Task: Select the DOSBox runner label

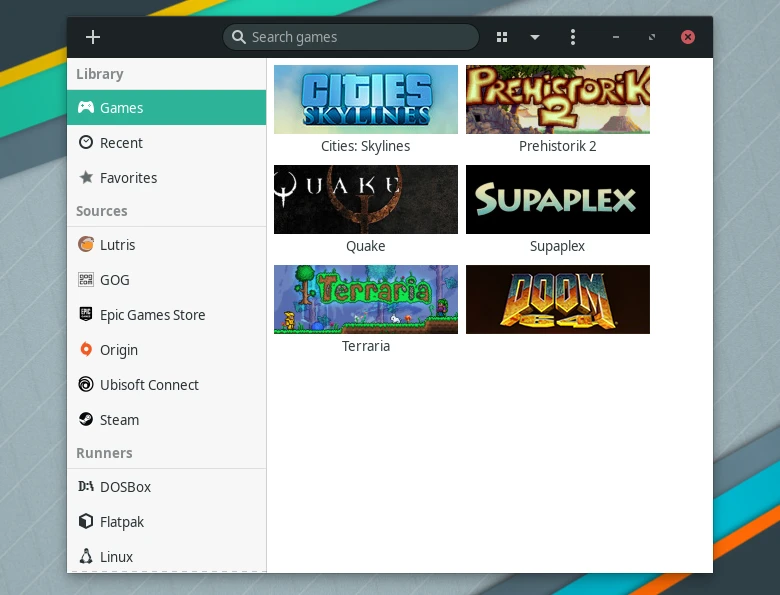Action: coord(125,487)
